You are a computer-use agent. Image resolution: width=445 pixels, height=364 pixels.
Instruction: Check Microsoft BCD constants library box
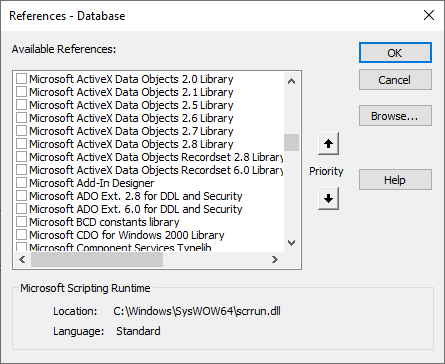point(21,222)
